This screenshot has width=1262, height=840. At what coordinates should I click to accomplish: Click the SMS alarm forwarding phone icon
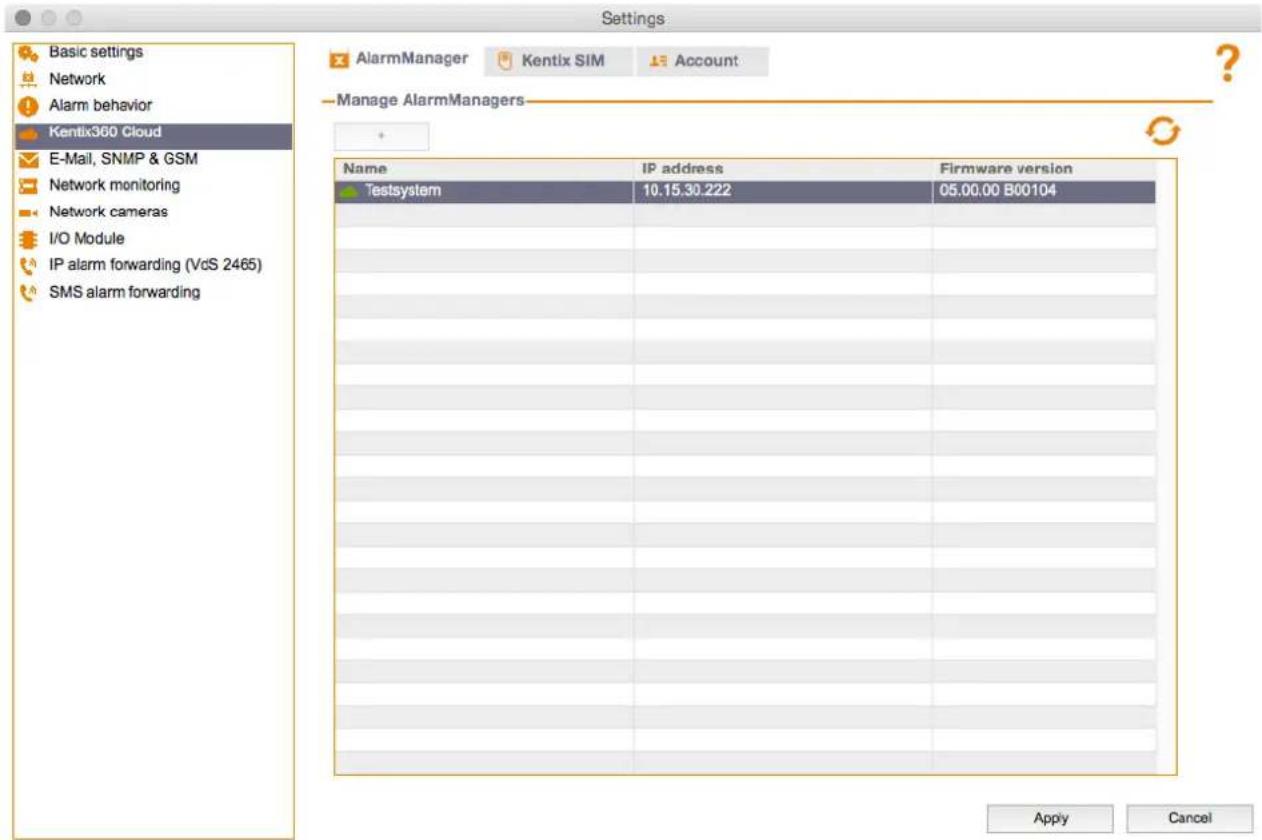point(28,293)
